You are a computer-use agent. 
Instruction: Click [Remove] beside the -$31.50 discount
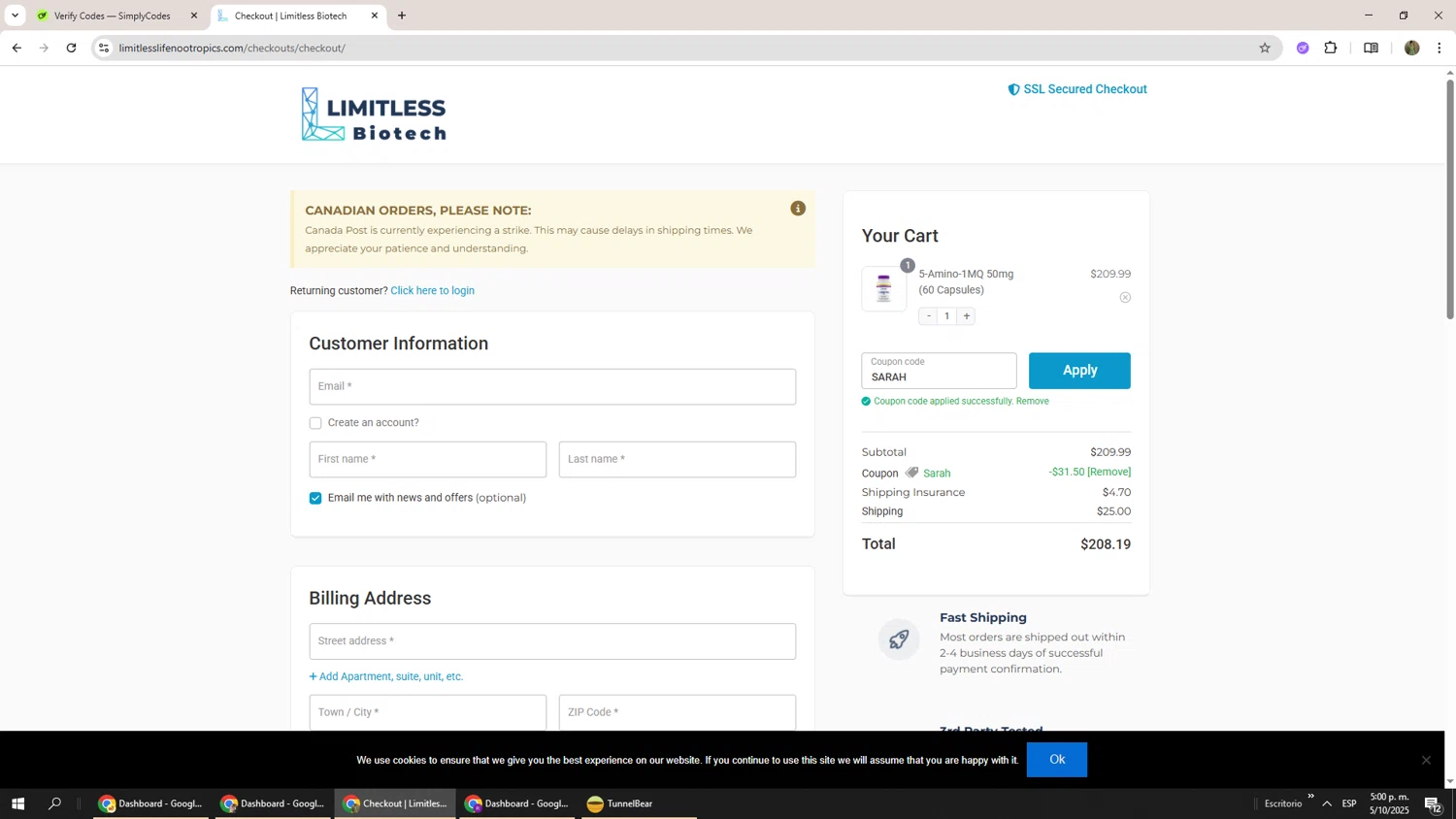click(1109, 473)
